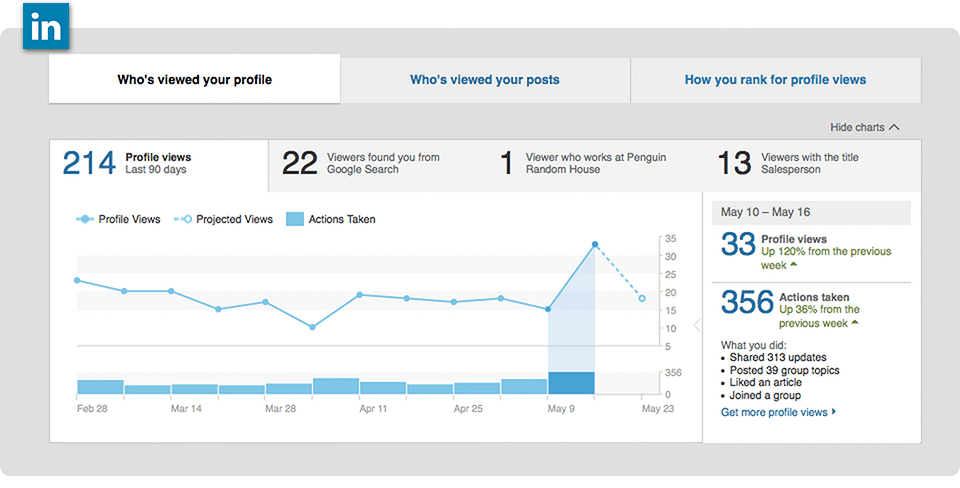Open the Get more profile views link
This screenshot has height=488, width=960.
[x=778, y=412]
